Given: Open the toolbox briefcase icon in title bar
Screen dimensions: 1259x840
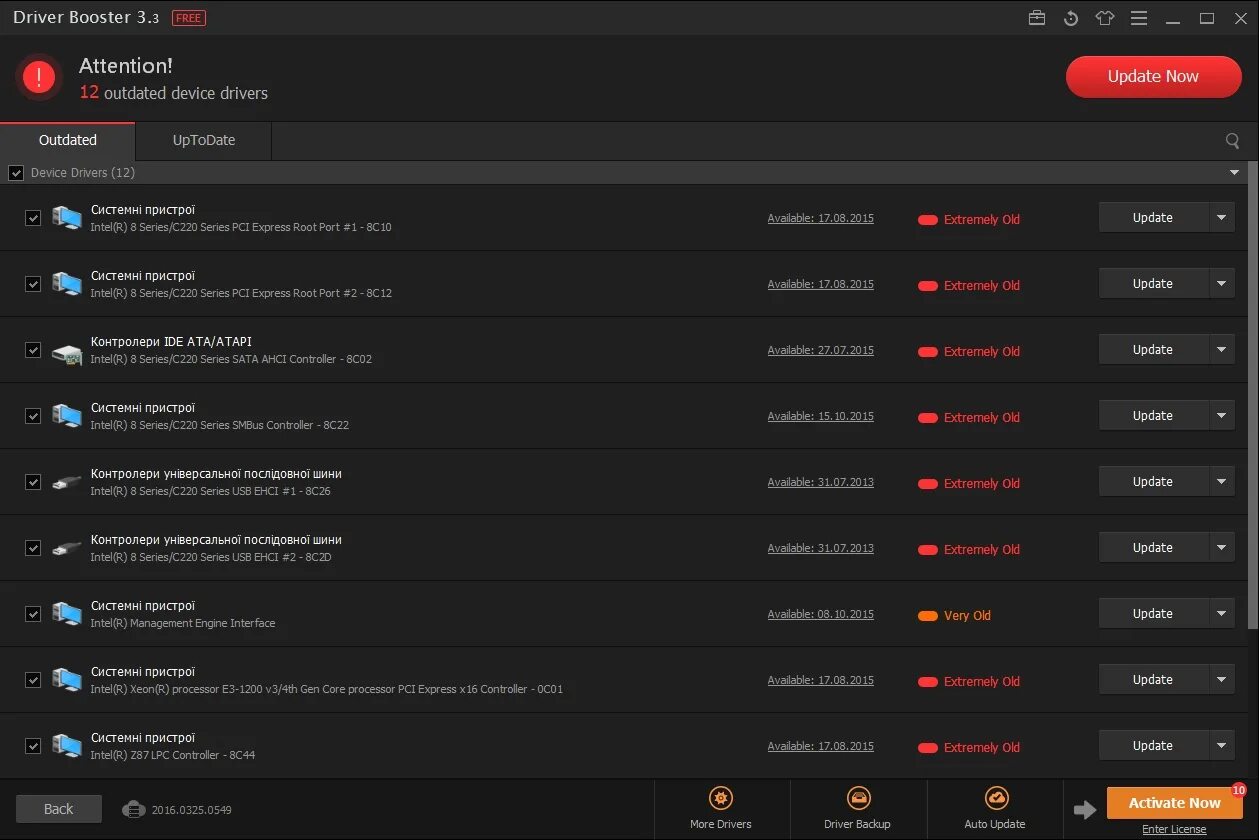Looking at the screenshot, I should coord(1037,18).
